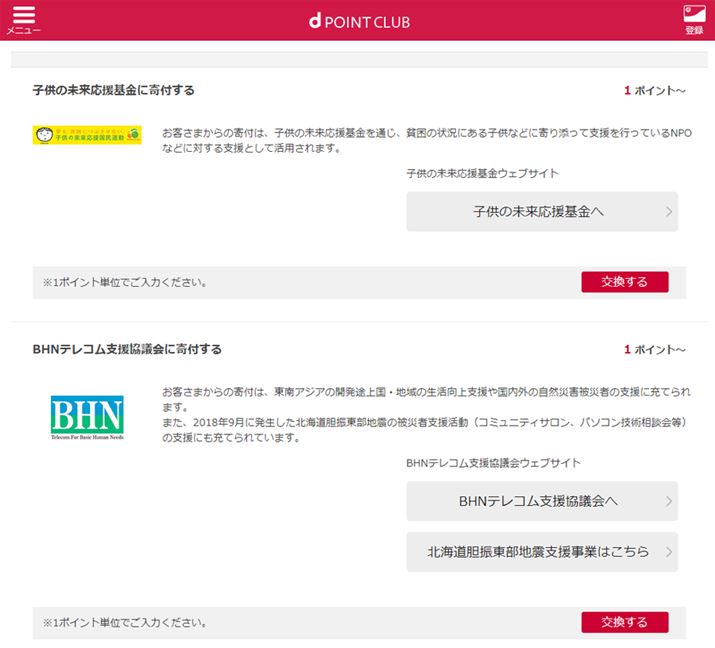Click the chevron on BHNテレコム支援協議会へ
715x648 pixels.
[668, 501]
